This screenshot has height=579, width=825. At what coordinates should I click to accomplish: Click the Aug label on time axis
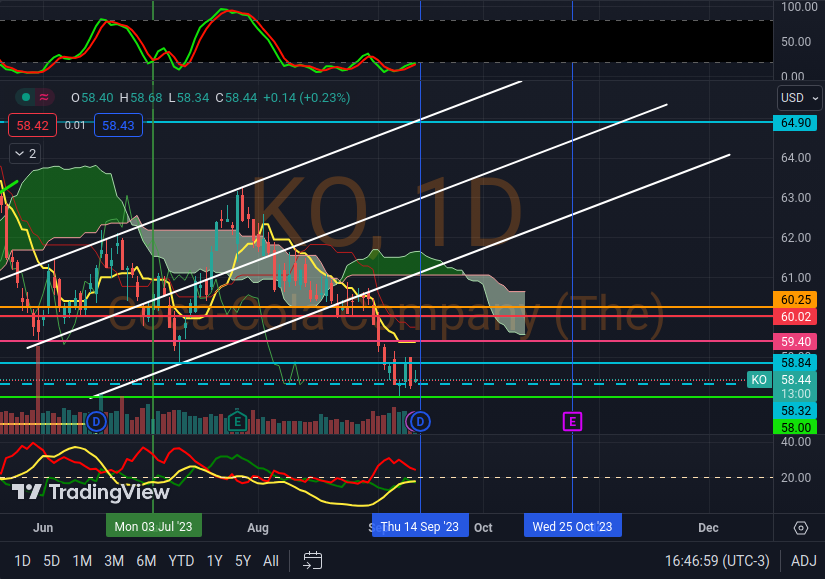tap(258, 527)
